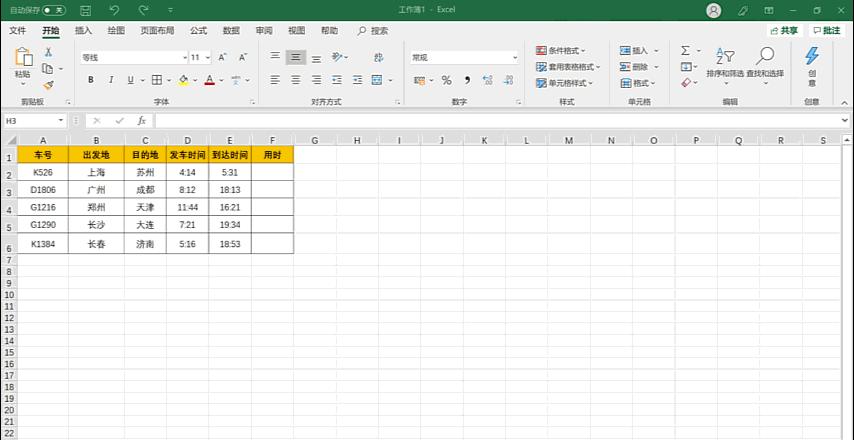Click the Merge and Center icon
The image size is (854, 440).
377,80
